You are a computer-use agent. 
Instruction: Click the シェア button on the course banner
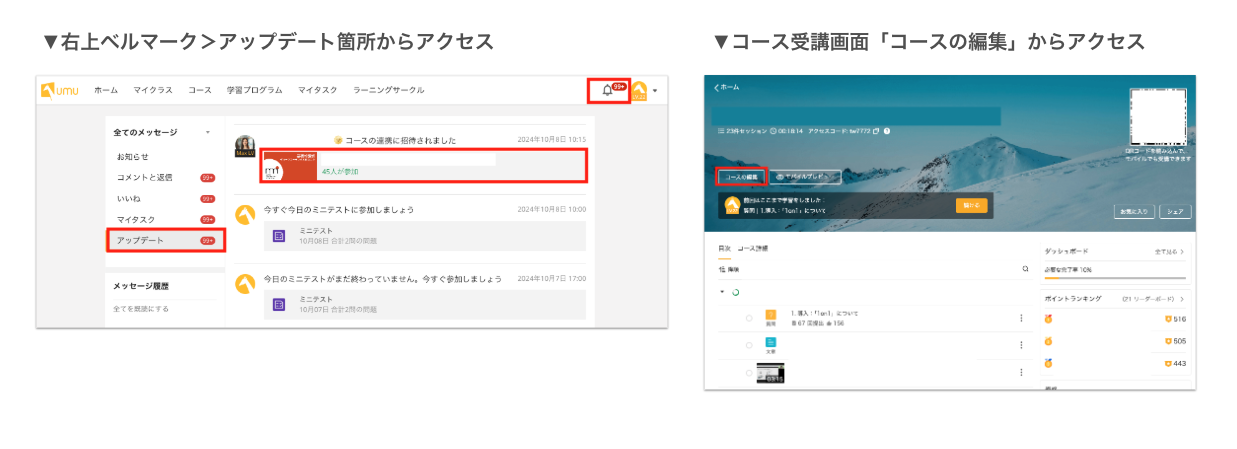click(1175, 212)
